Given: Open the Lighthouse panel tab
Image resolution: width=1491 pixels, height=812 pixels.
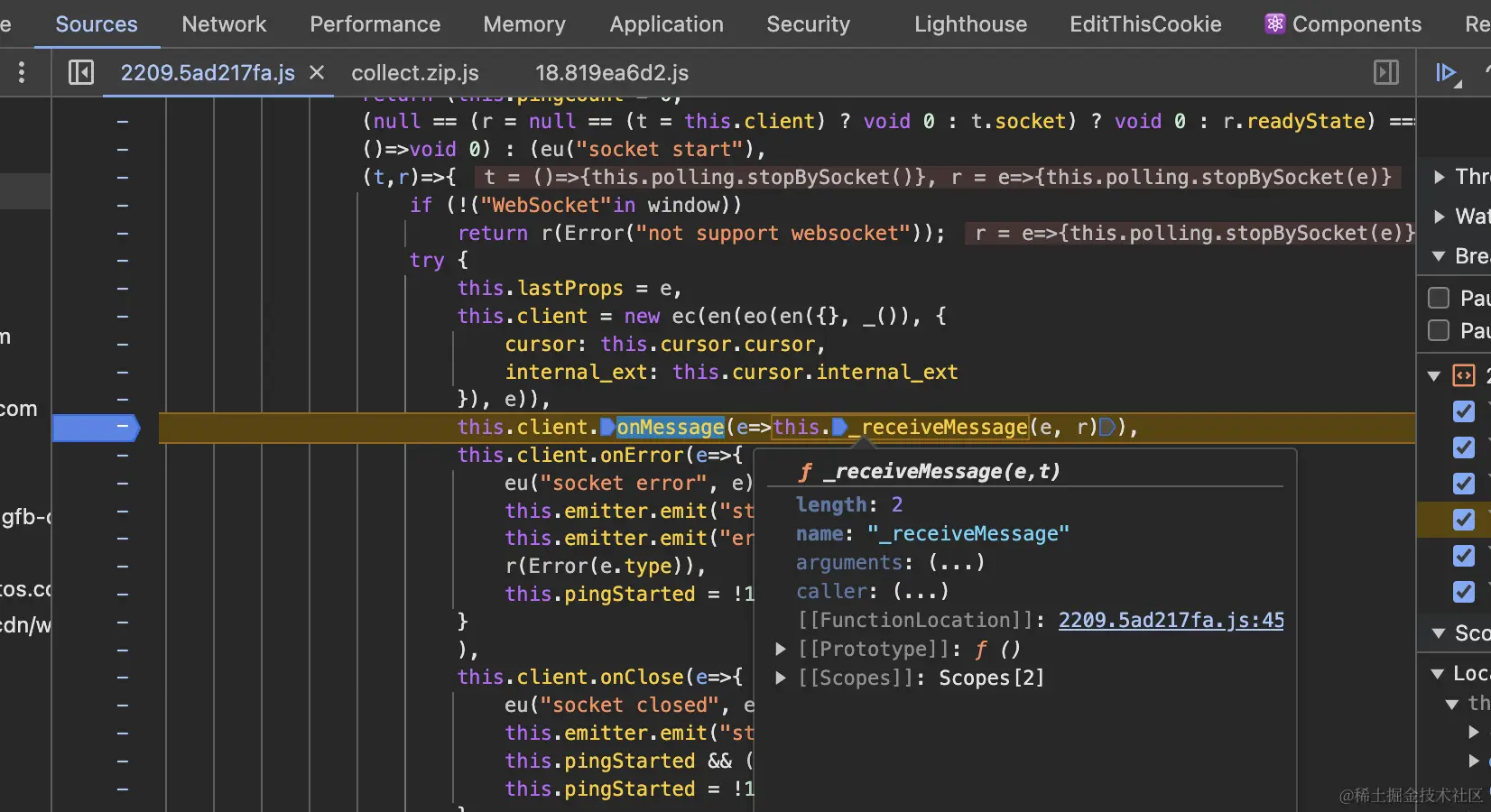Looking at the screenshot, I should click(971, 24).
